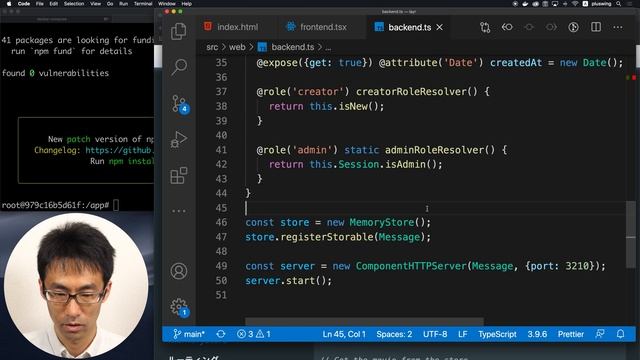Change indentation via Spaces: 2

[x=394, y=334]
